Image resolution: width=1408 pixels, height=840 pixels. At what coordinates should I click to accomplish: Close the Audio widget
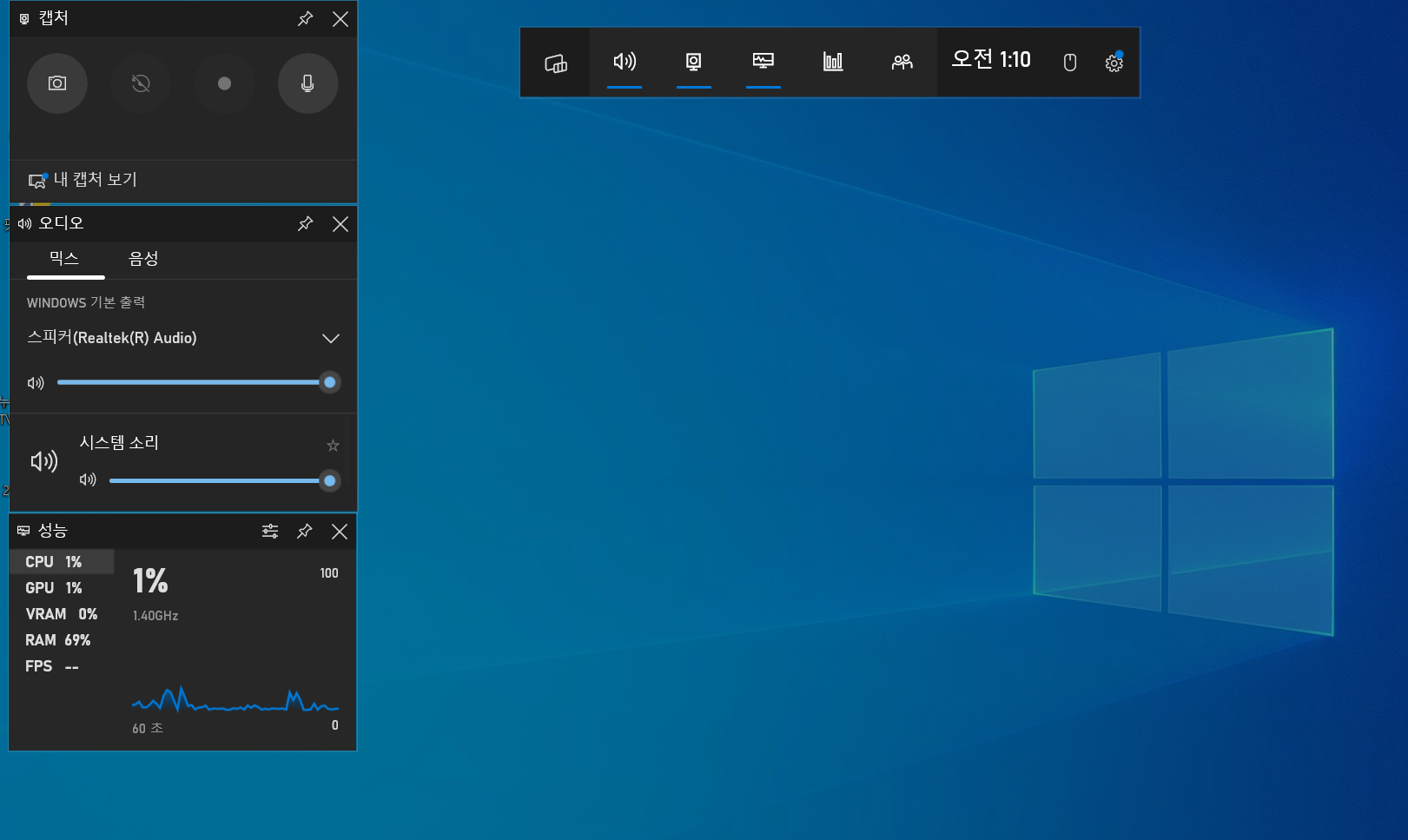pyautogui.click(x=340, y=224)
